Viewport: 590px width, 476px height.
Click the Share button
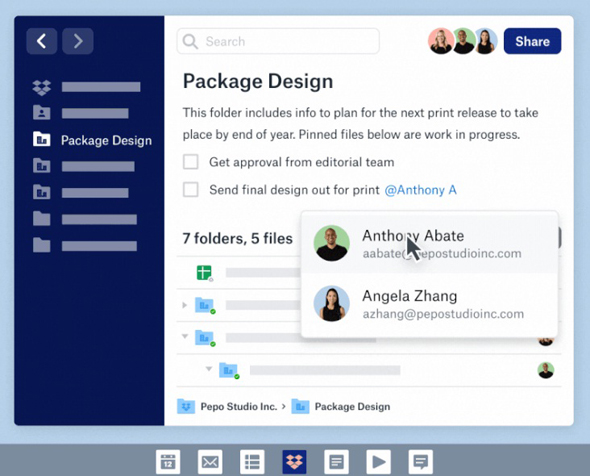tap(532, 41)
